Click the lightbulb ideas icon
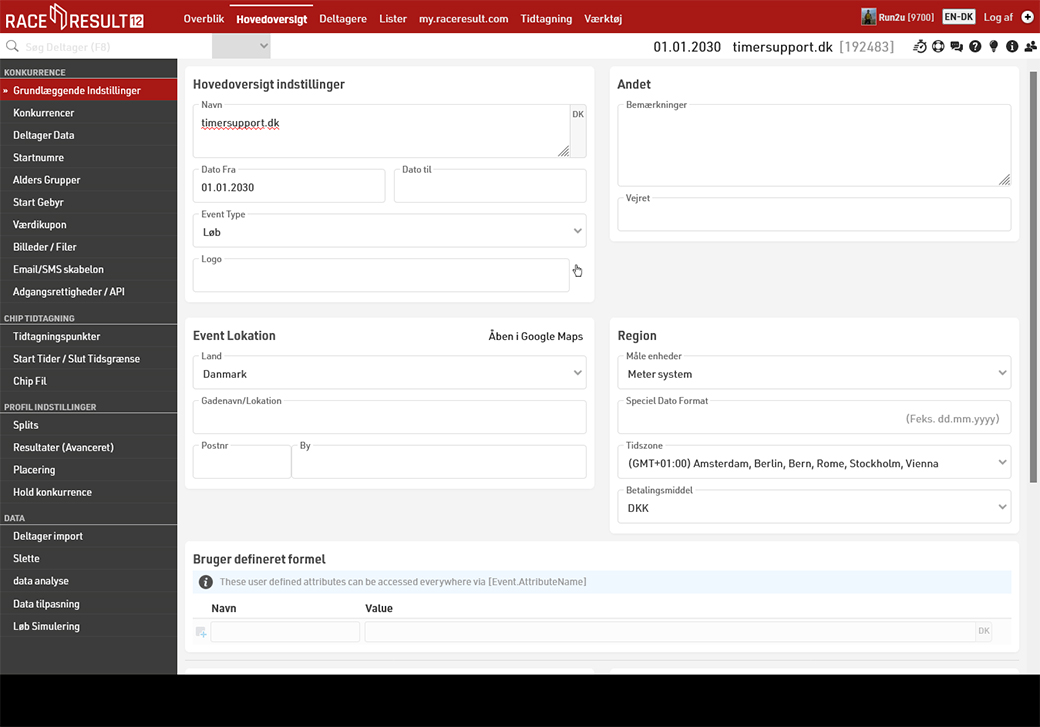The width and height of the screenshot is (1040, 727). 993,47
